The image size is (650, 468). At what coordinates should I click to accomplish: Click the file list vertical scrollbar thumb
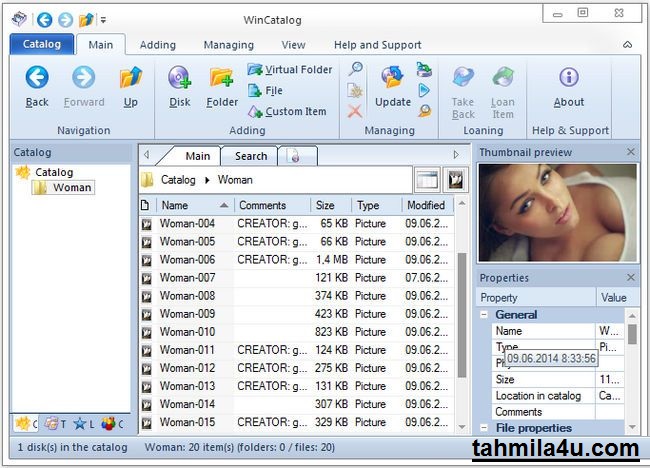461,315
